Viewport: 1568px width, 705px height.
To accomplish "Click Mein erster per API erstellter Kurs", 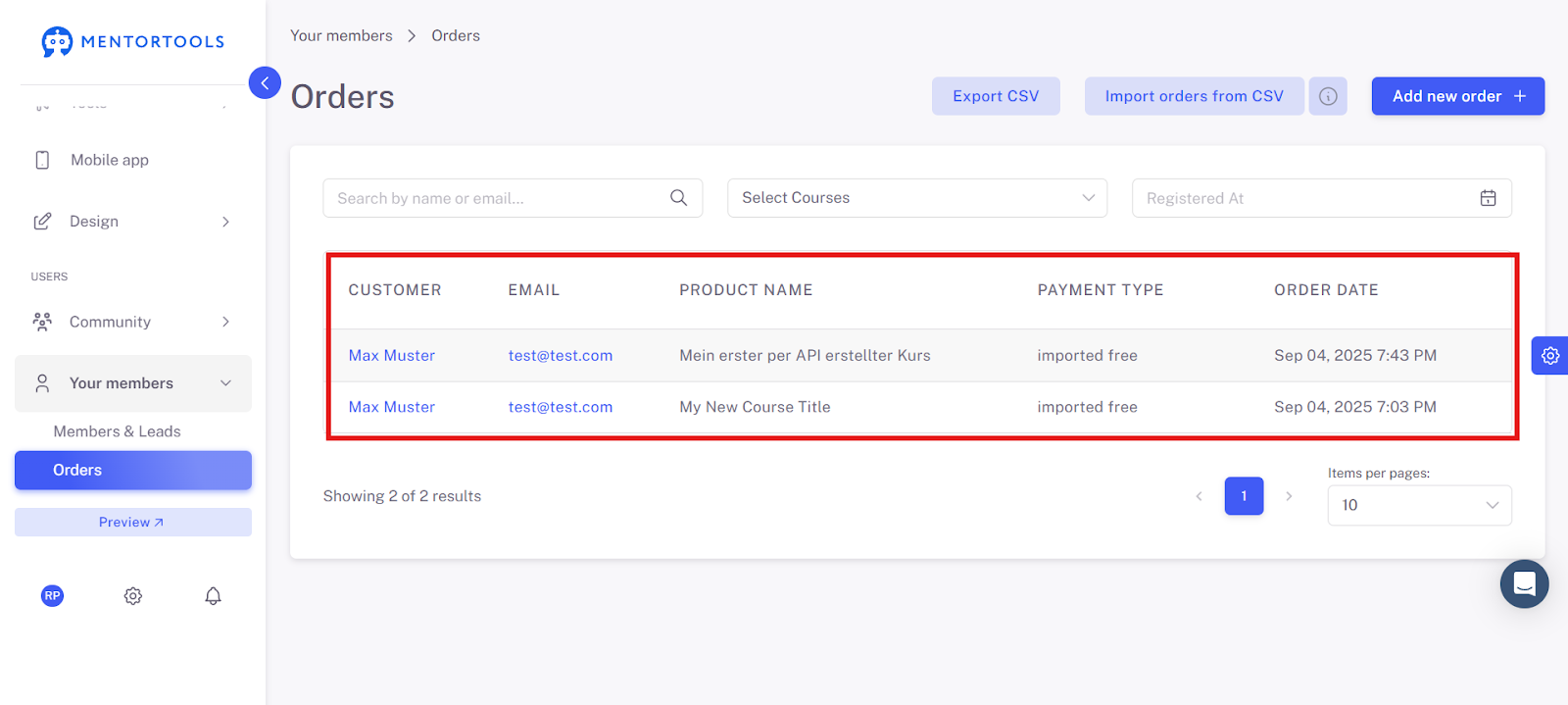I will click(806, 356).
